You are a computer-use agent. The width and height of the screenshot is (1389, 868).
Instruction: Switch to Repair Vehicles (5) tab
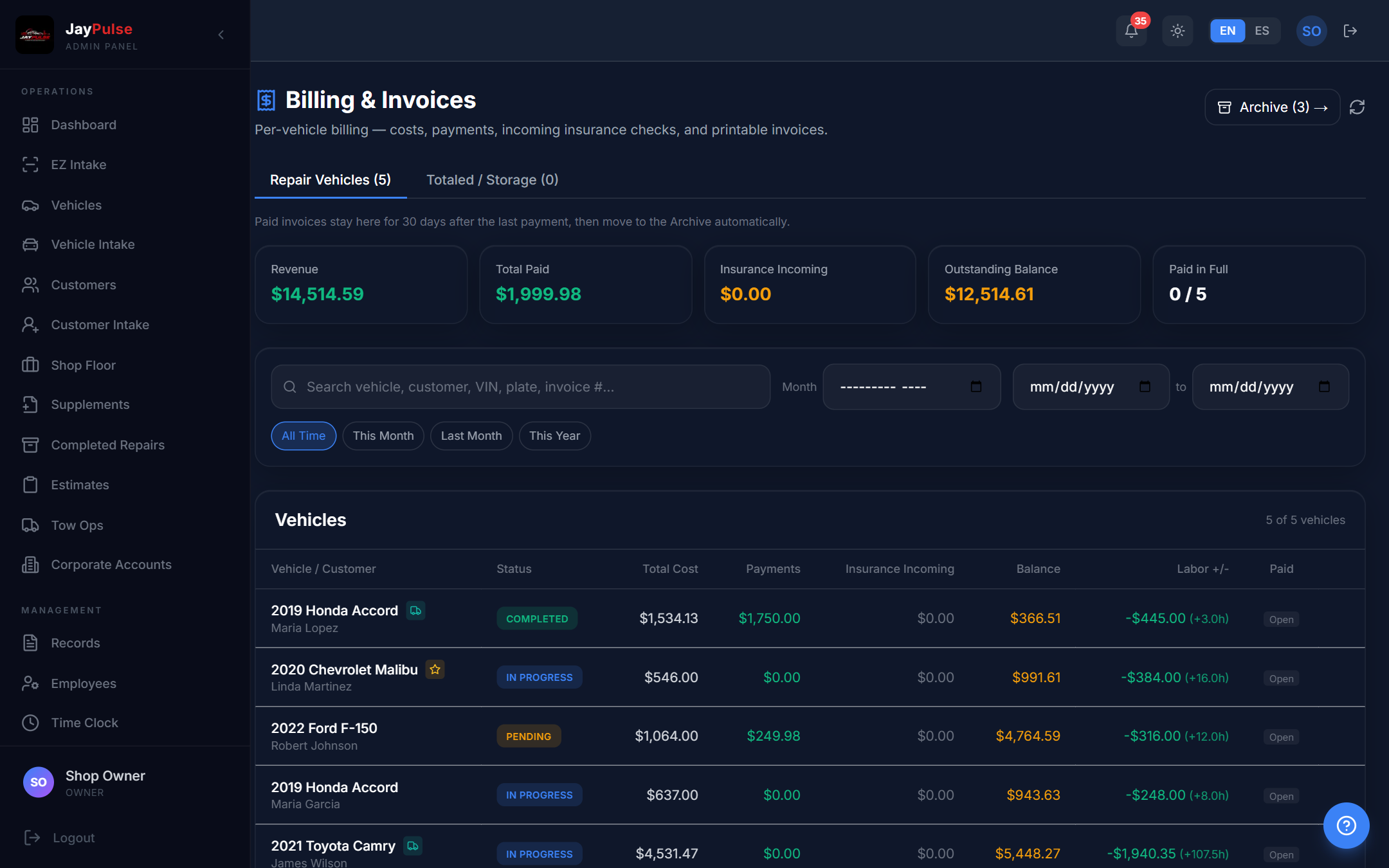point(331,180)
